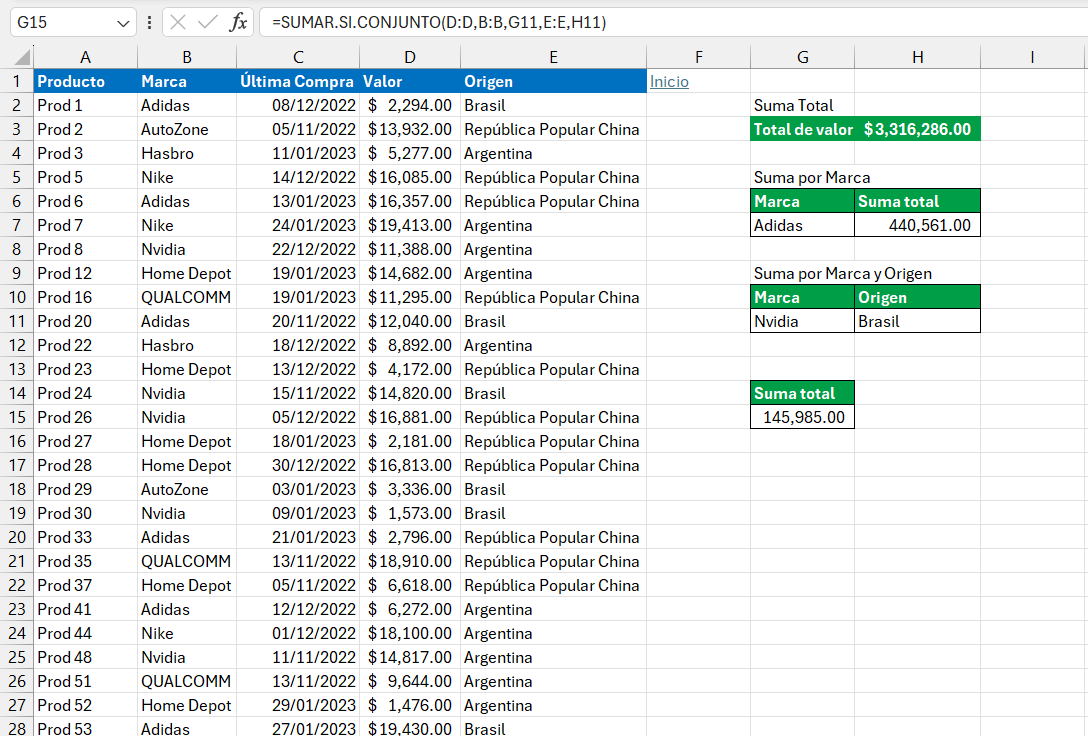Click the 145,985.00 result cell
The image size is (1088, 736).
pos(802,417)
